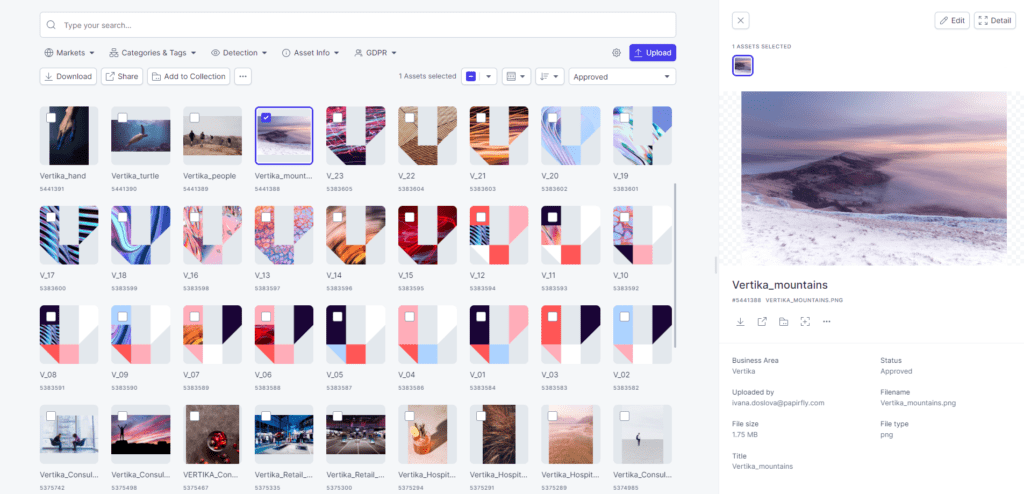The image size is (1024, 494).
Task: Check the V_15 asset checkbox
Action: point(409,217)
